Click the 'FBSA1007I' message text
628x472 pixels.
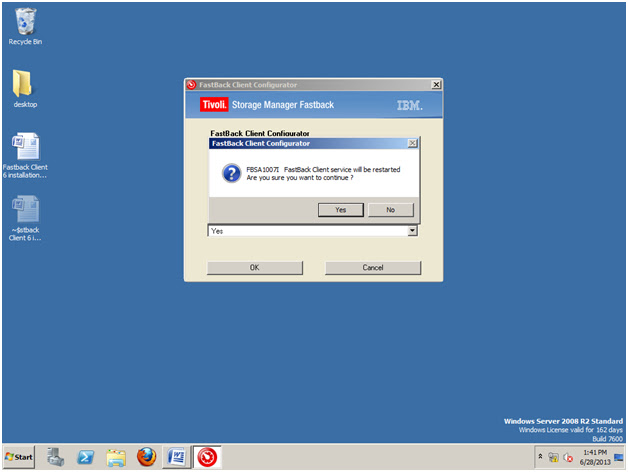pyautogui.click(x=262, y=169)
